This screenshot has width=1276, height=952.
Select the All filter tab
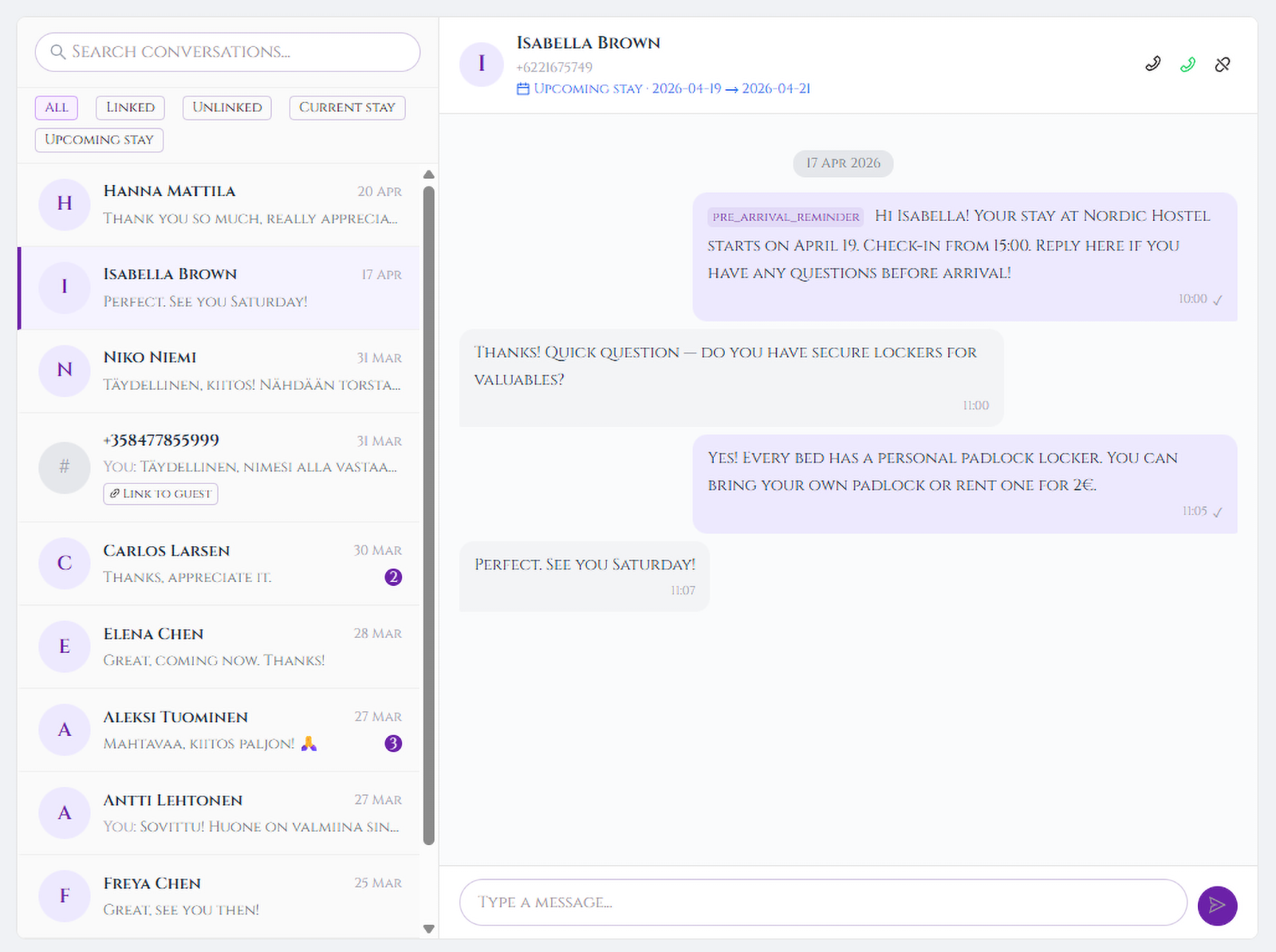click(x=56, y=108)
